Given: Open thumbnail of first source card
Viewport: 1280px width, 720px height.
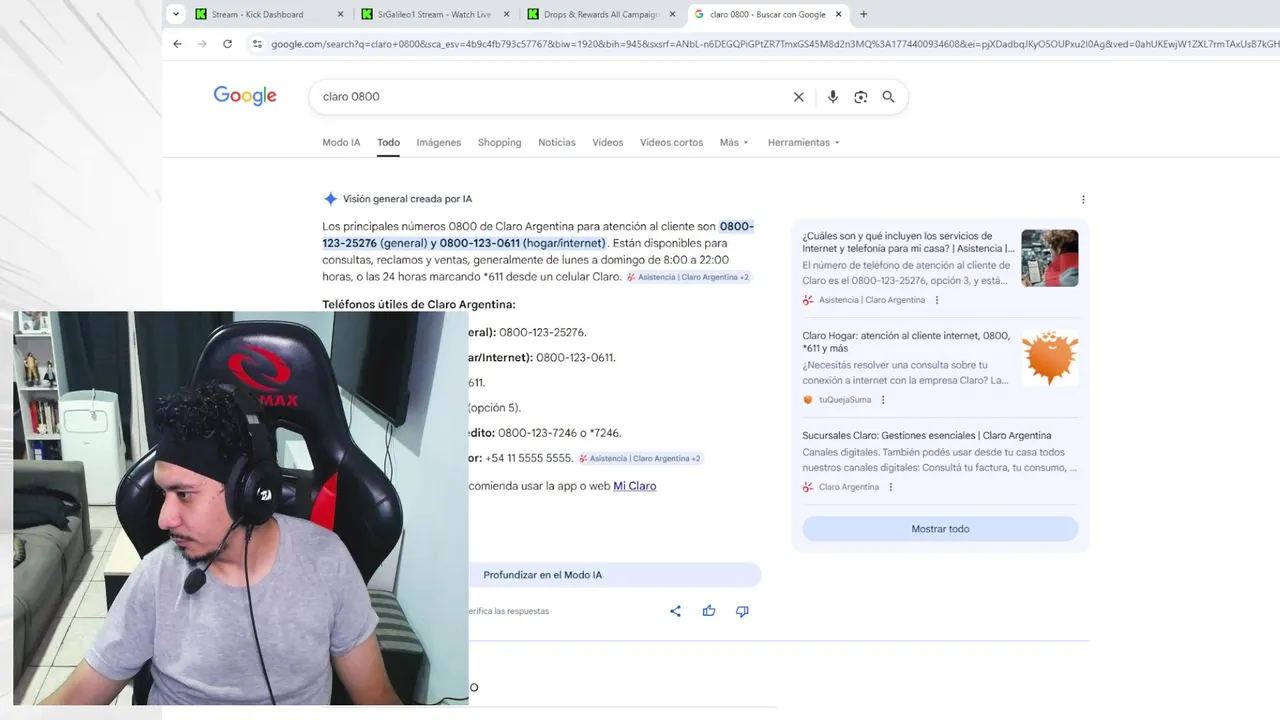Looking at the screenshot, I should 1050,258.
